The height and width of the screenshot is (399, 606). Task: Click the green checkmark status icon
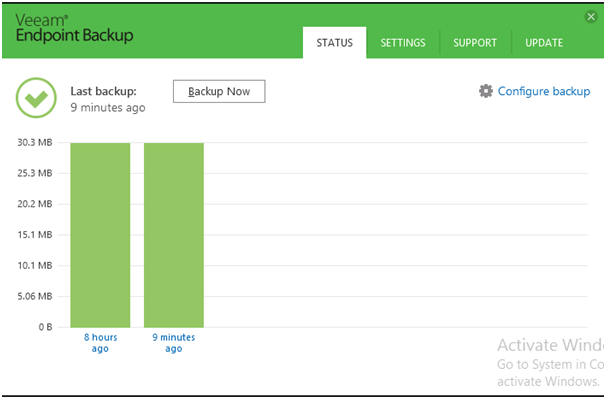tap(36, 98)
